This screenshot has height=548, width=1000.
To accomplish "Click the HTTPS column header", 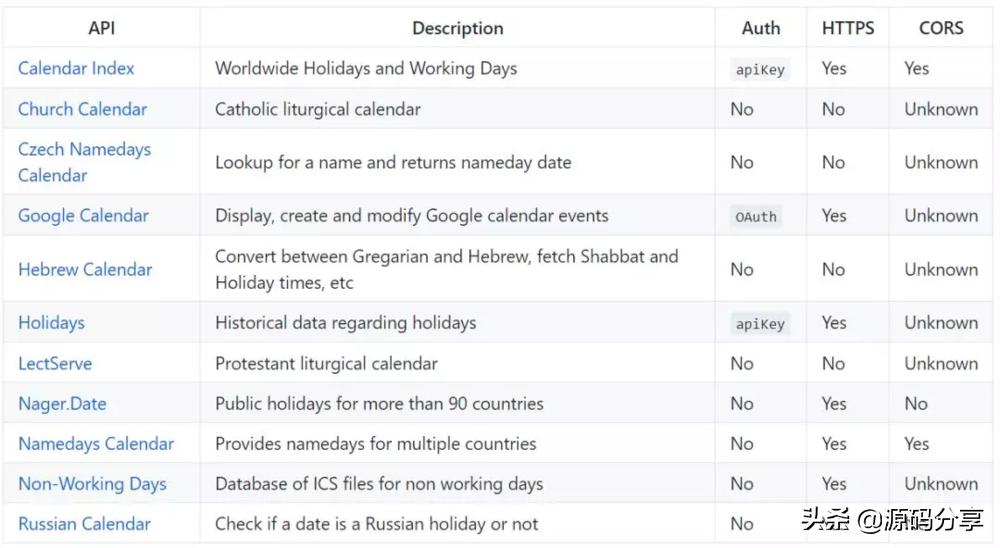I will coord(847,28).
